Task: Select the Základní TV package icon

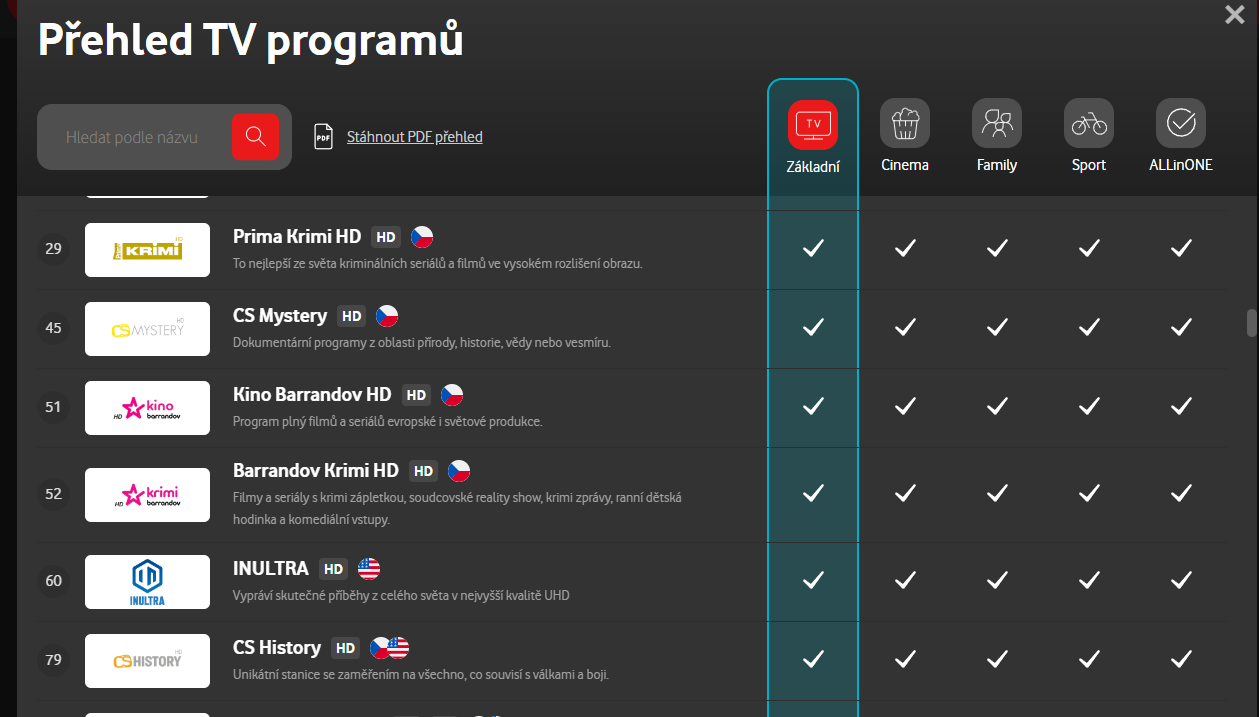Action: 812,124
